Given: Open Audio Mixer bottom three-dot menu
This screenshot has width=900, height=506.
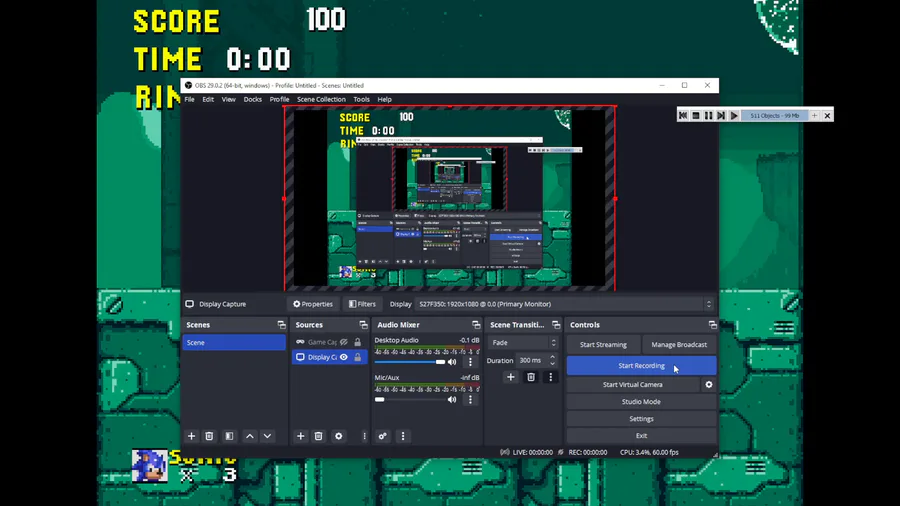Looking at the screenshot, I should (x=403, y=436).
